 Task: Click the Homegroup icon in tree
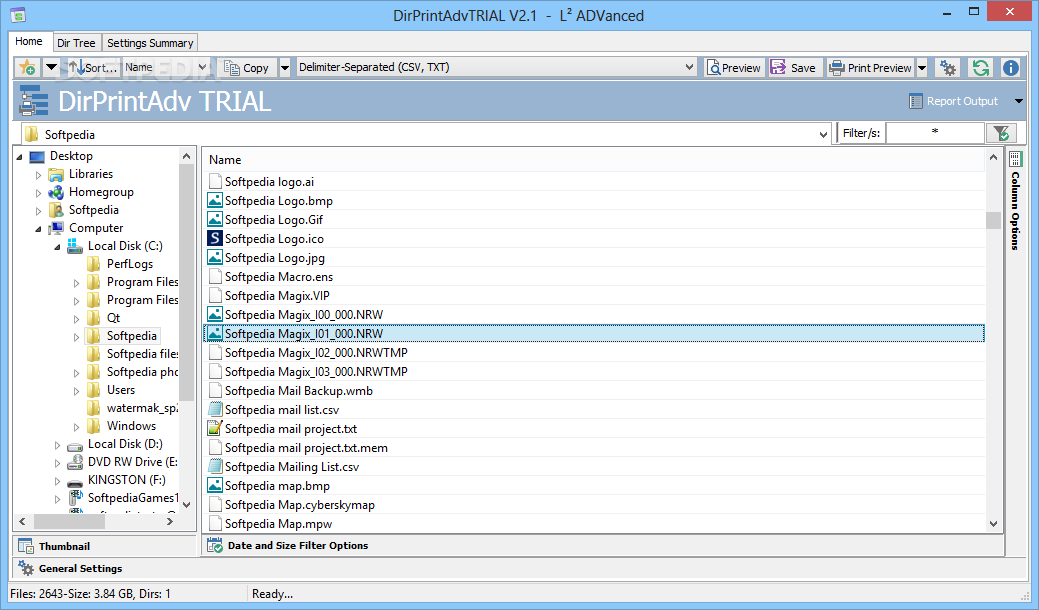click(56, 193)
